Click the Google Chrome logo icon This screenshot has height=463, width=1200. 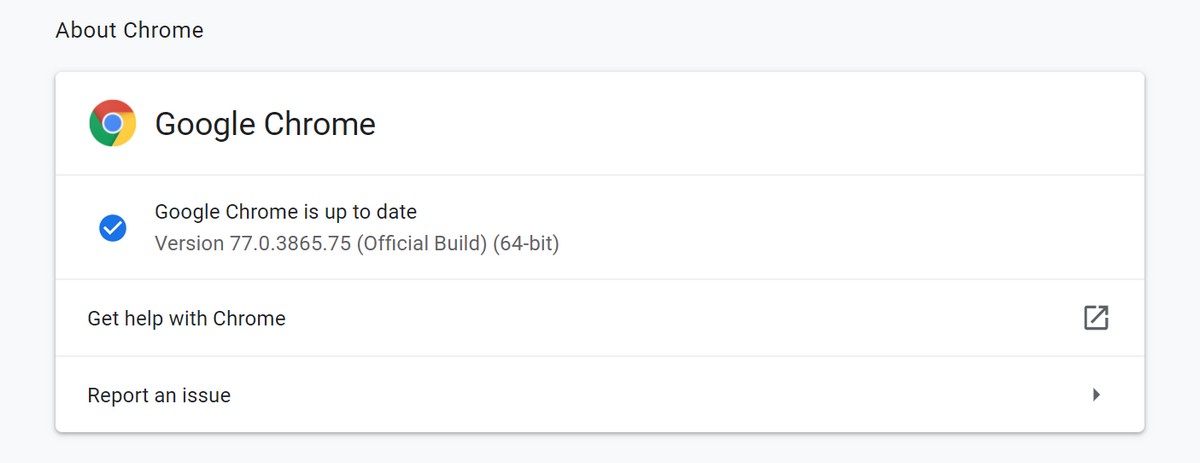click(113, 123)
